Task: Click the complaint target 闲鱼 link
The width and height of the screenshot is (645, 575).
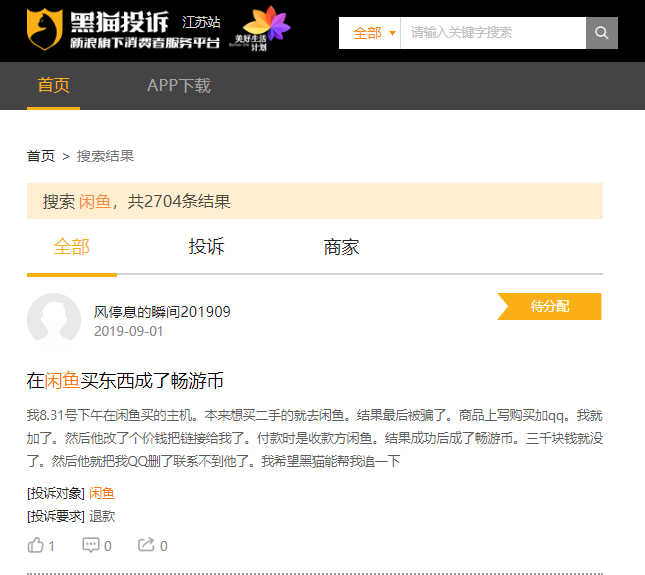Action: (102, 493)
